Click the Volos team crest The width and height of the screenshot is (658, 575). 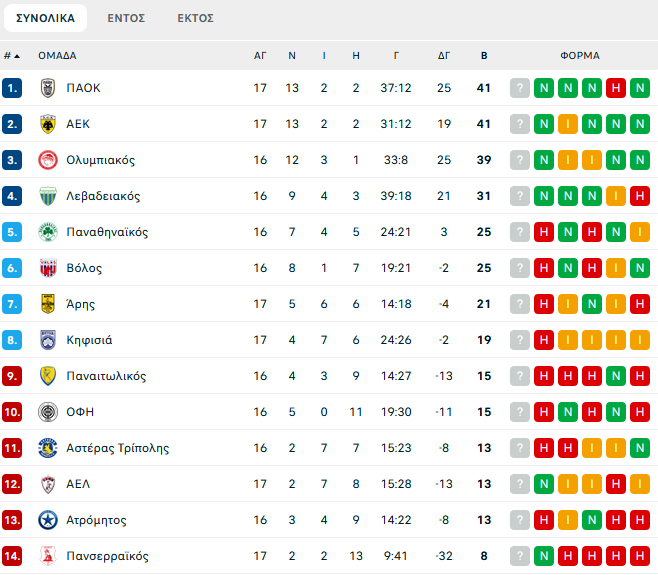click(47, 268)
